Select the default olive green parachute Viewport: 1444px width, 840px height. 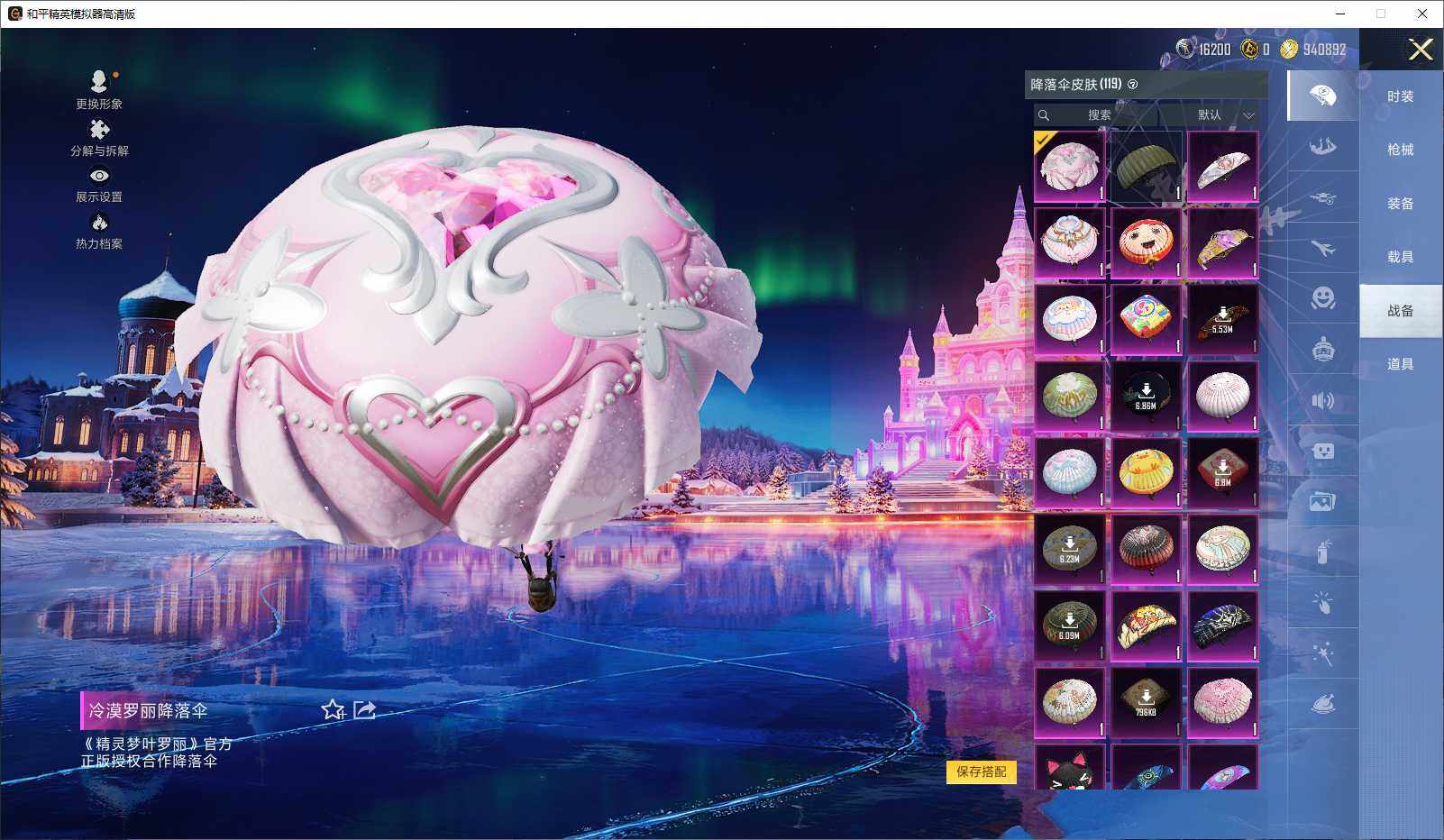(x=1146, y=167)
